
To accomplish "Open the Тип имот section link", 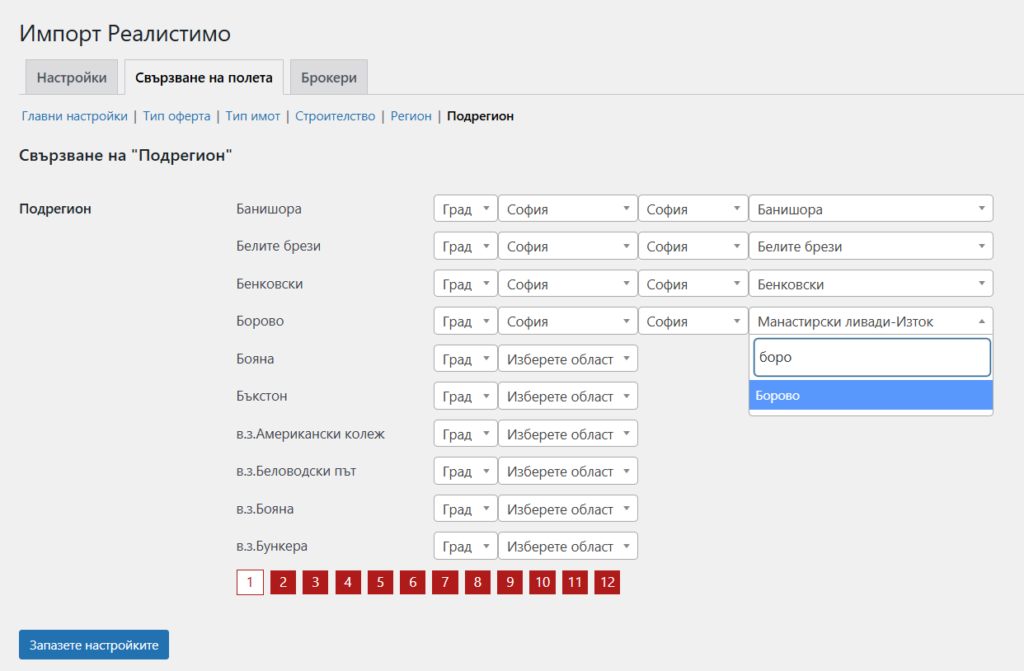I will coord(253,116).
